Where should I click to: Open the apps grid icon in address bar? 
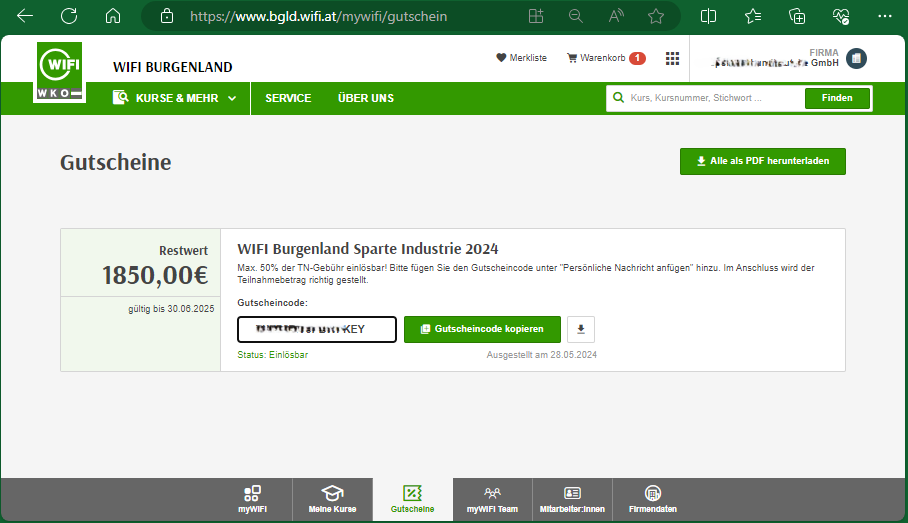point(536,16)
